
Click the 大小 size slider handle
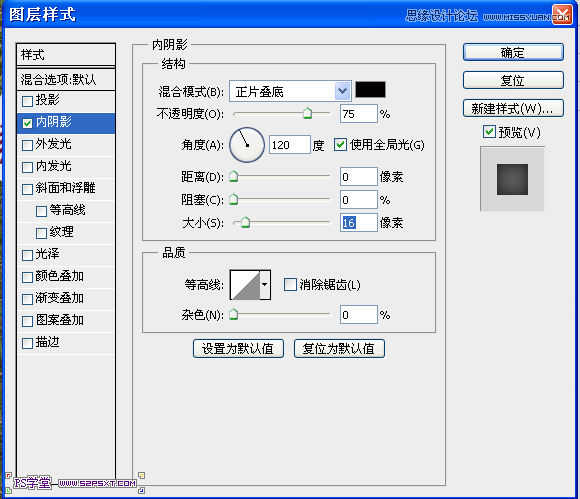(x=245, y=222)
